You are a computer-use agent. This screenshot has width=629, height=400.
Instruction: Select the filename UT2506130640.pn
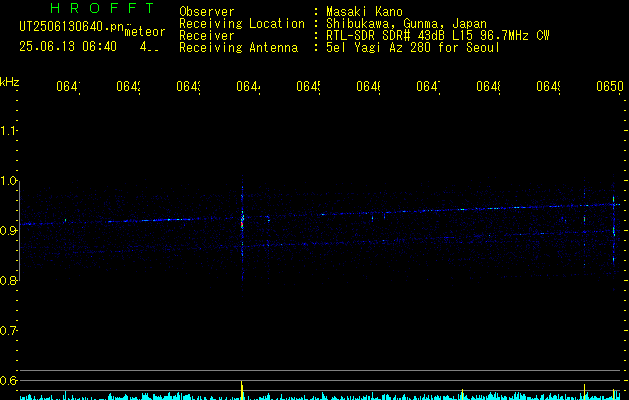pyautogui.click(x=72, y=27)
